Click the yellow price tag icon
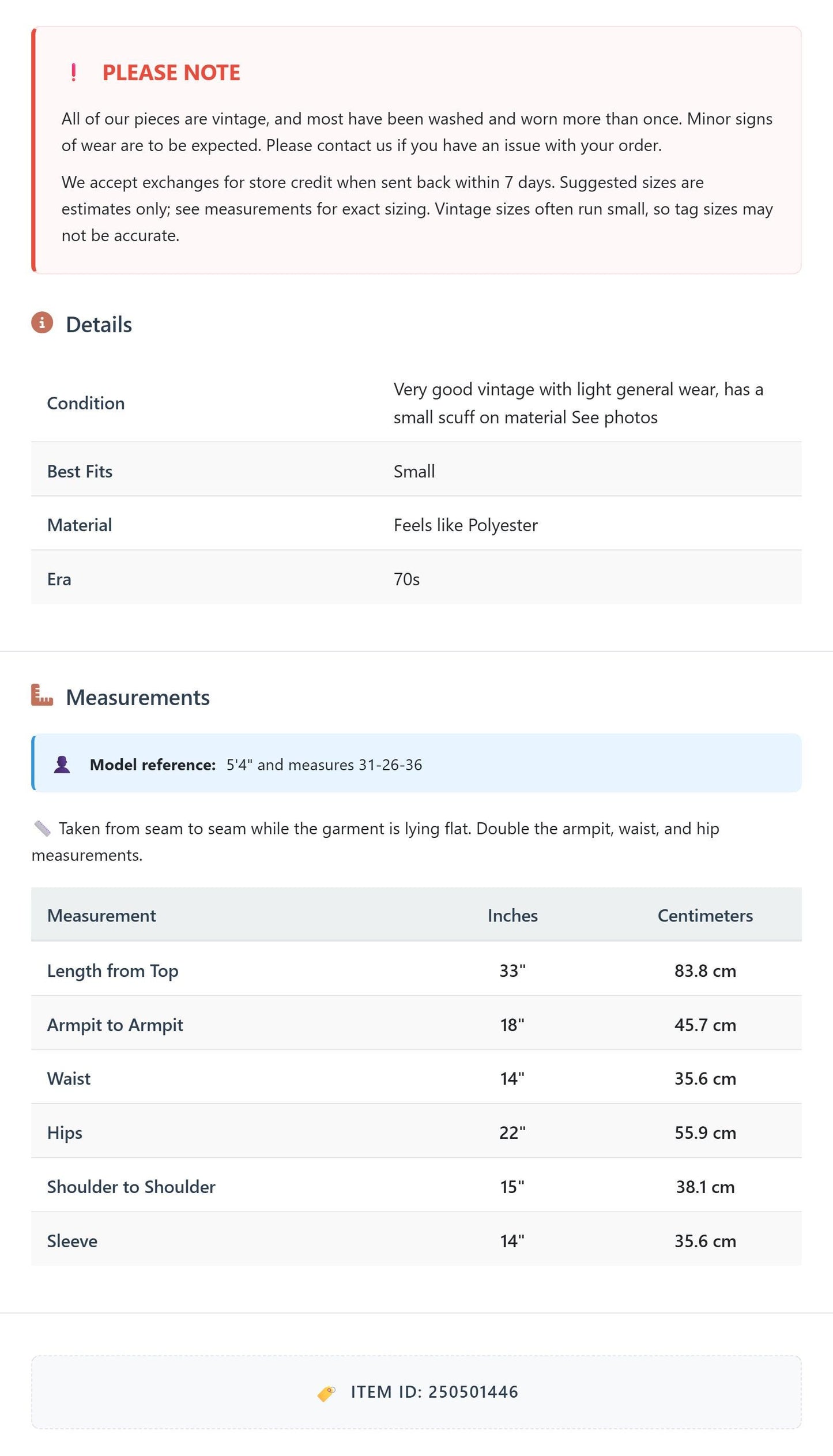 [x=326, y=1393]
